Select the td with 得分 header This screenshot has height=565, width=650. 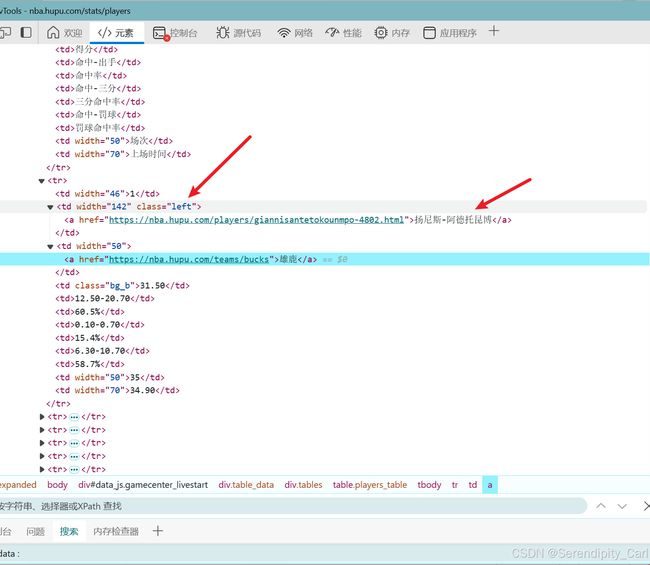pos(87,49)
